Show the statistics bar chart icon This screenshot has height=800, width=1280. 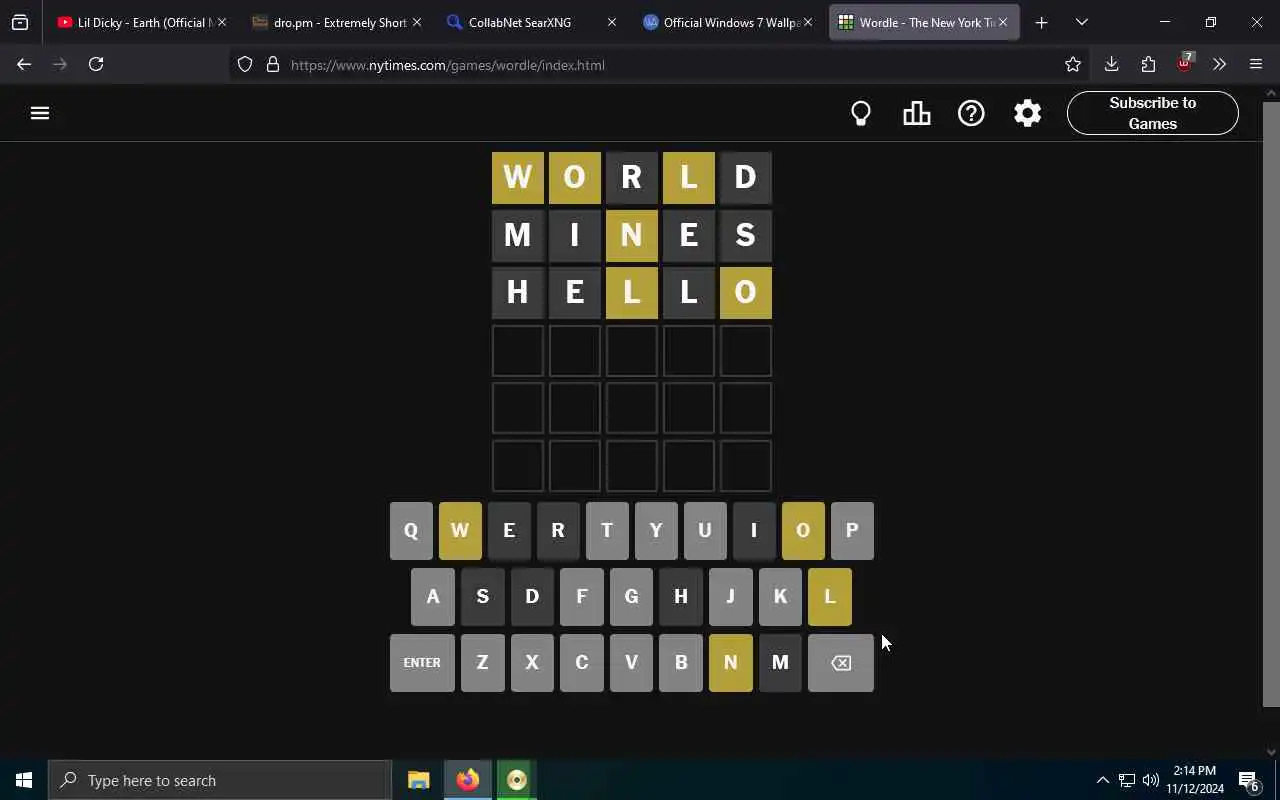(x=916, y=113)
